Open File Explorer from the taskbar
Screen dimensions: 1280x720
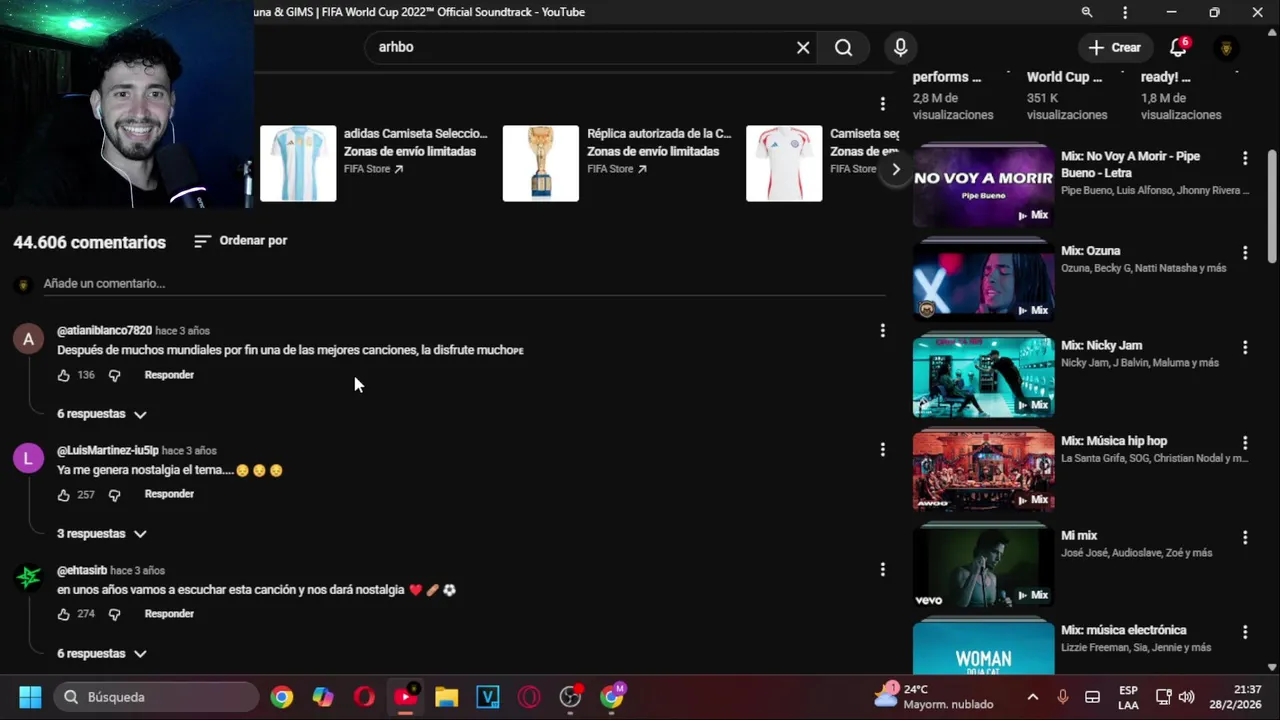point(446,697)
